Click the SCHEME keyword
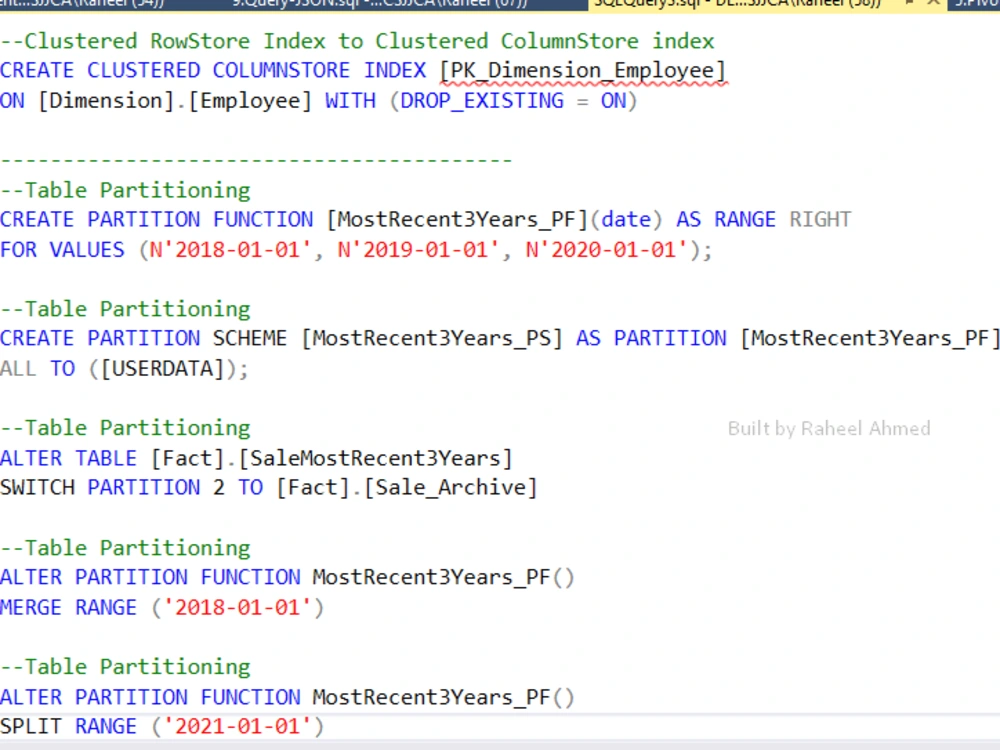Image resolution: width=1000 pixels, height=750 pixels. (250, 339)
